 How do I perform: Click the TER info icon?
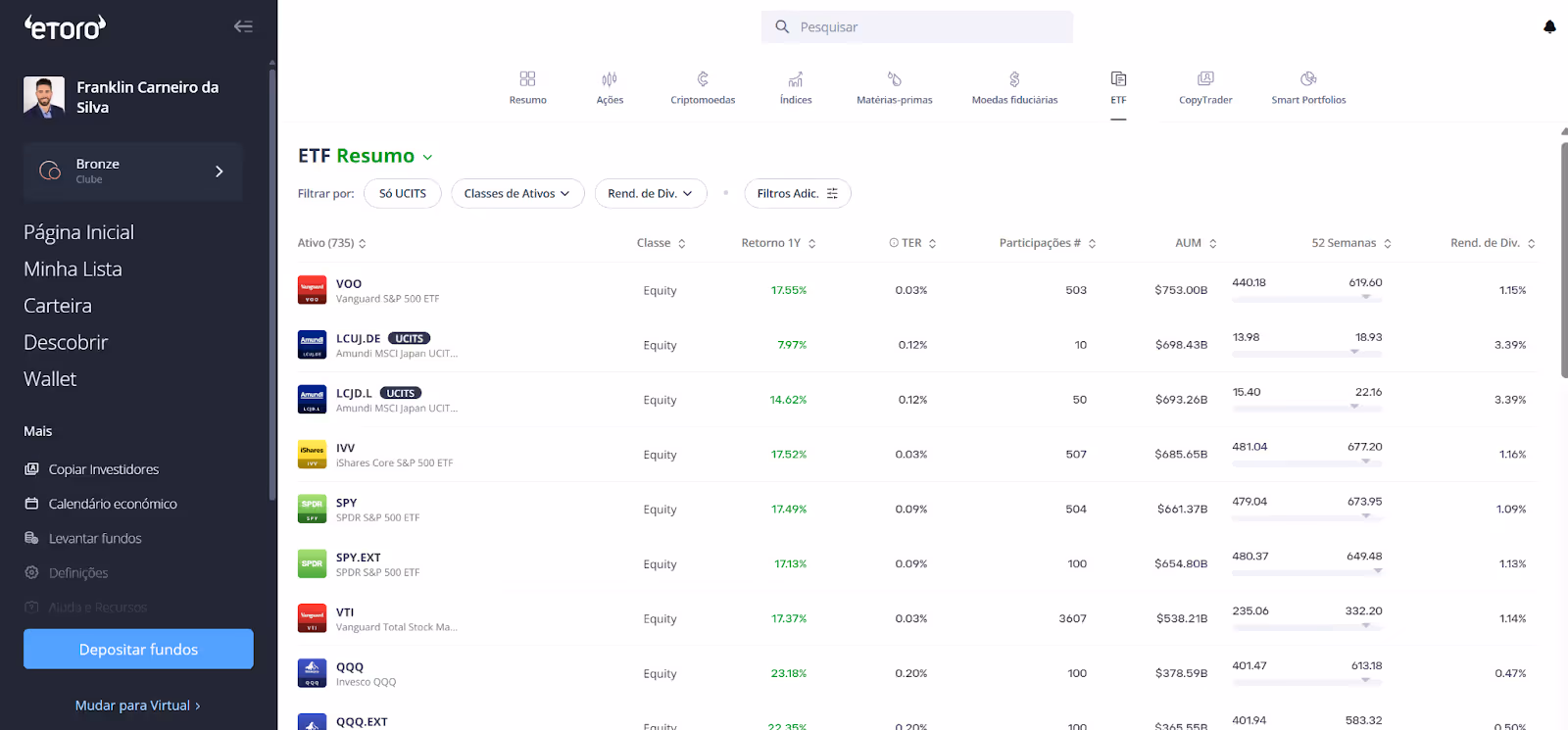click(894, 243)
